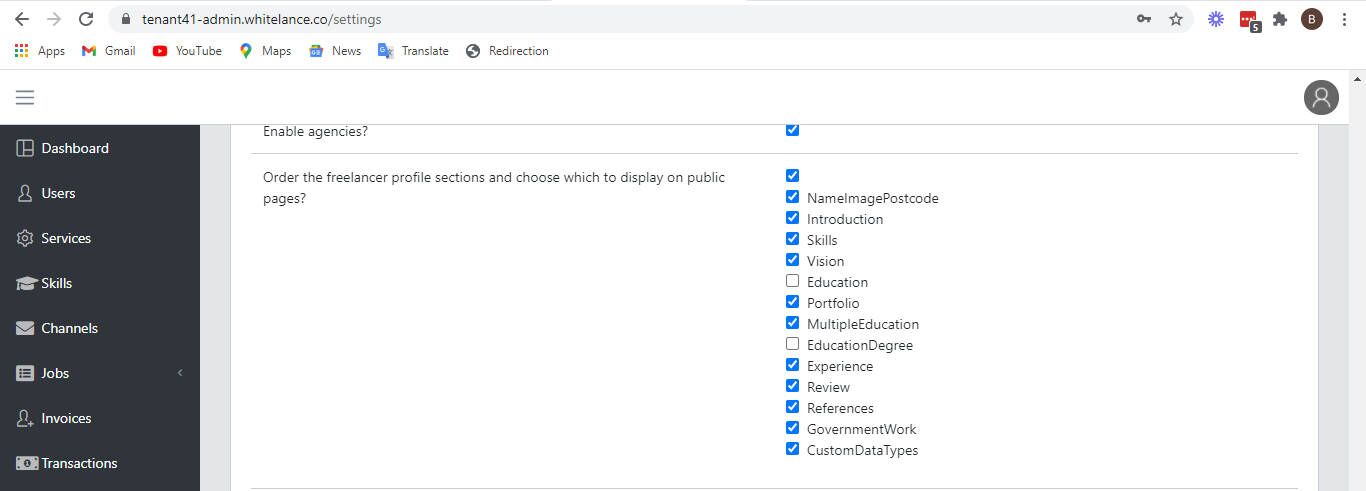1366x491 pixels.
Task: Open admin user avatar menu
Action: click(1321, 97)
